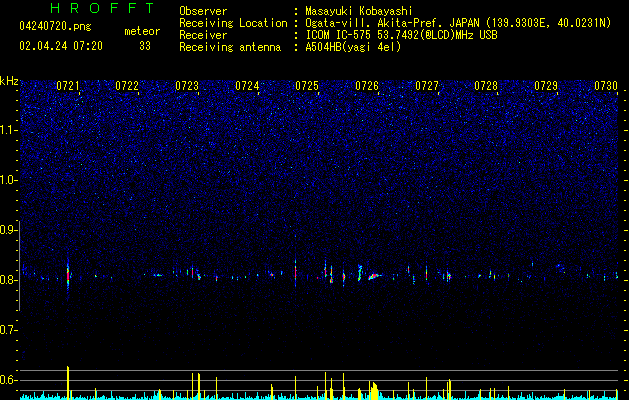This screenshot has width=629, height=400.
Task: Click the A504HB(yagi 4el) antenna value
Action: tap(353, 47)
